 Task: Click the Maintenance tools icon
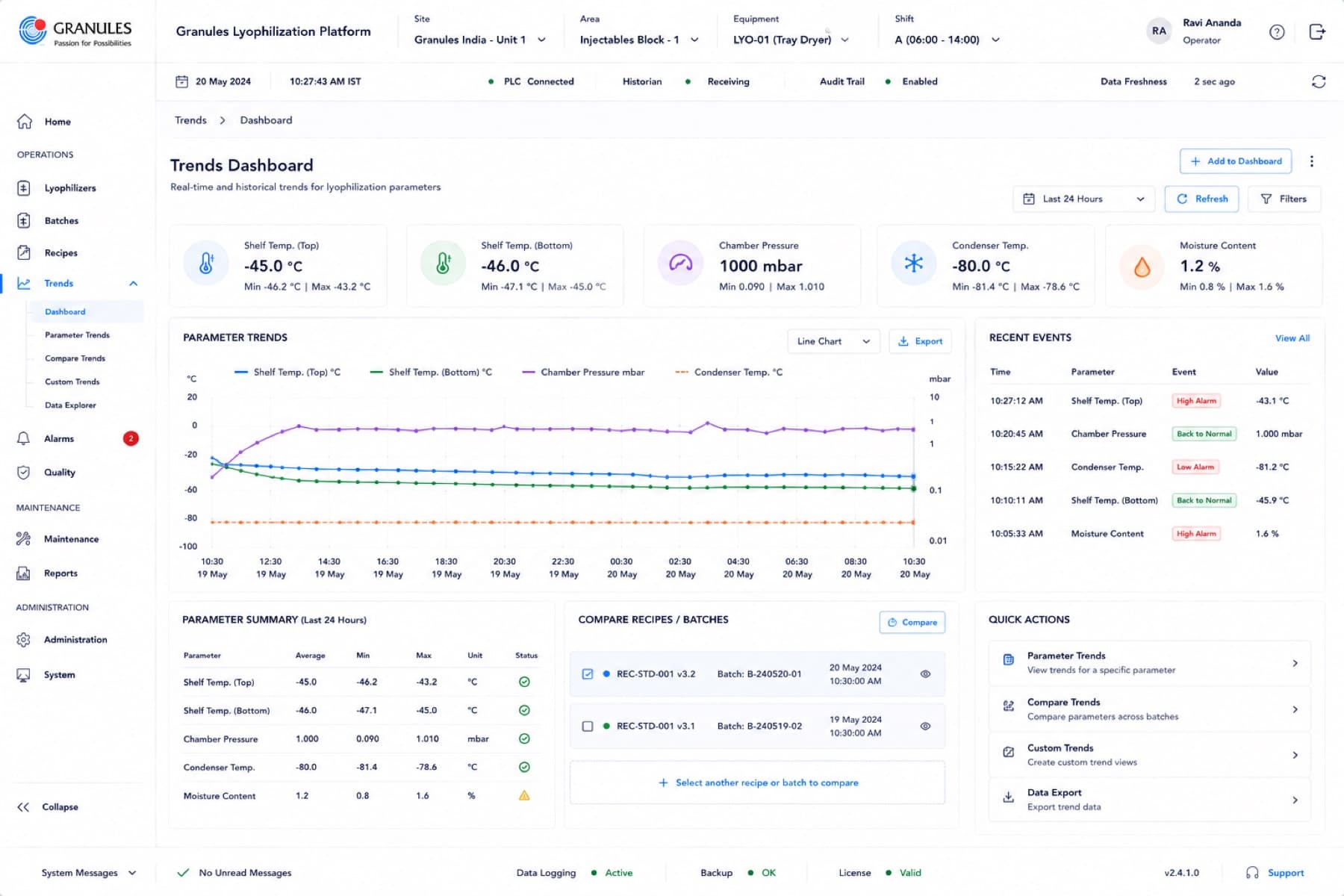pyautogui.click(x=24, y=538)
